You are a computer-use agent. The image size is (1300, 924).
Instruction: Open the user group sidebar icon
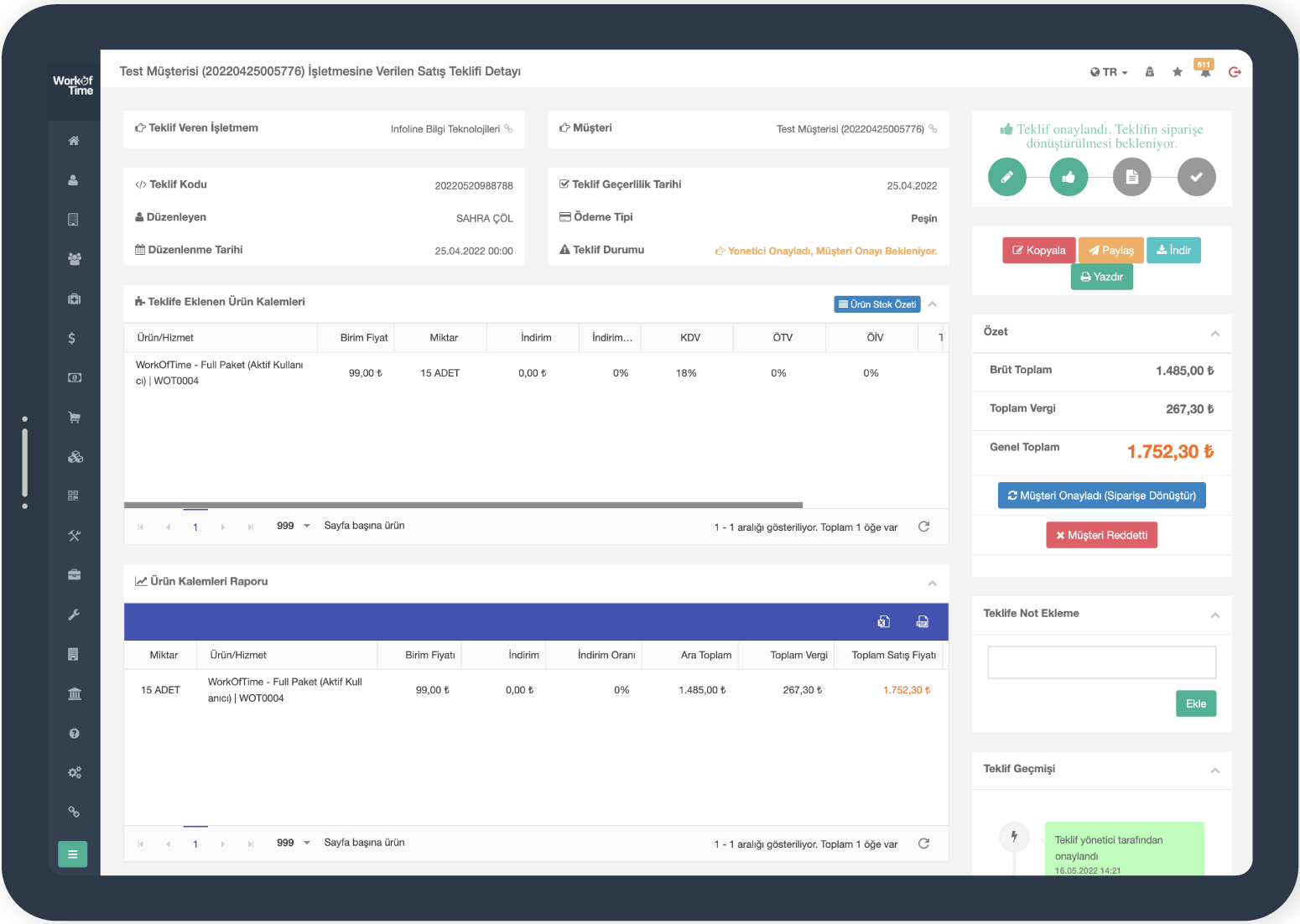(74, 259)
